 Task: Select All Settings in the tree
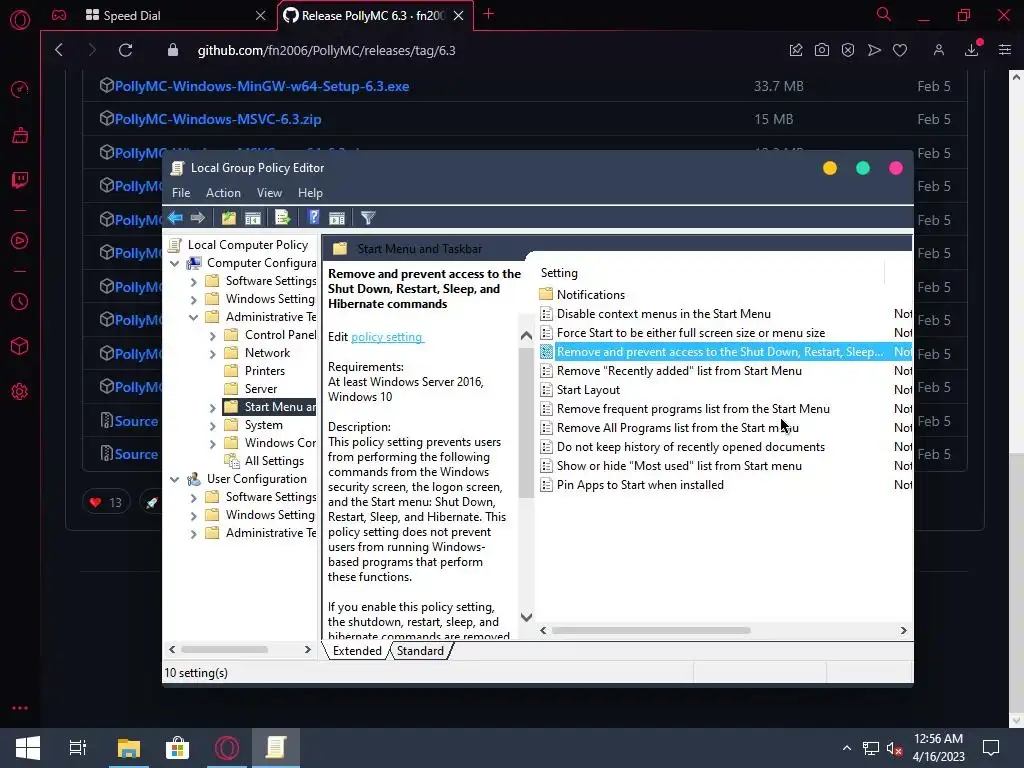(x=274, y=461)
